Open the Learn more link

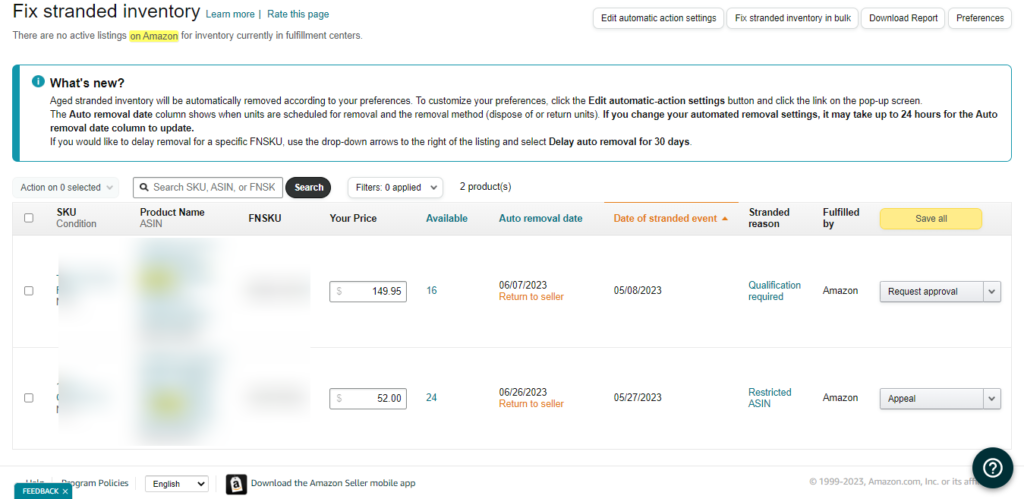[x=229, y=15]
